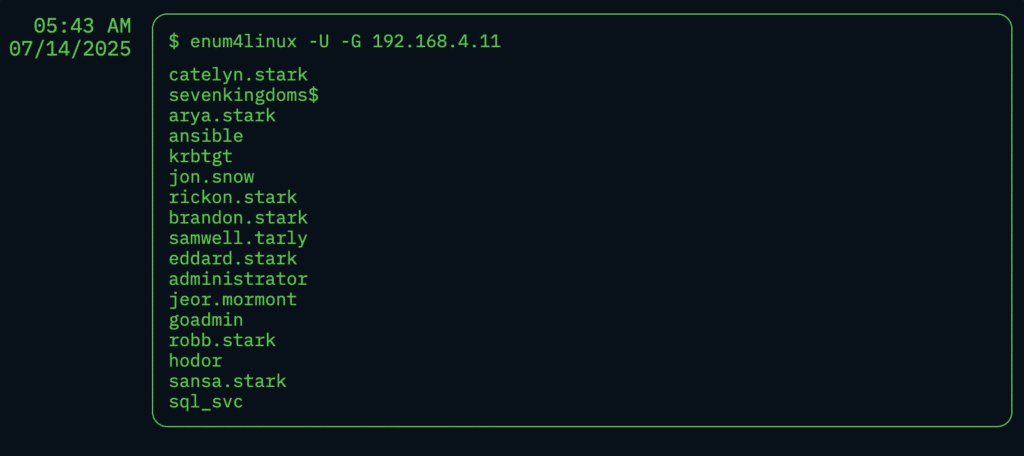Select arya.stark in the output
Image resolution: width=1024 pixels, height=456 pixels.
pyautogui.click(x=222, y=116)
